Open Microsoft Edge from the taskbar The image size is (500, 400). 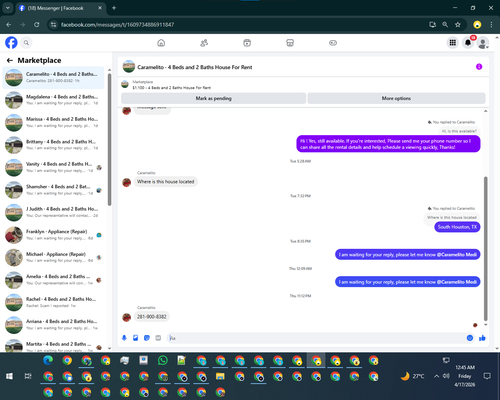click(x=48, y=360)
